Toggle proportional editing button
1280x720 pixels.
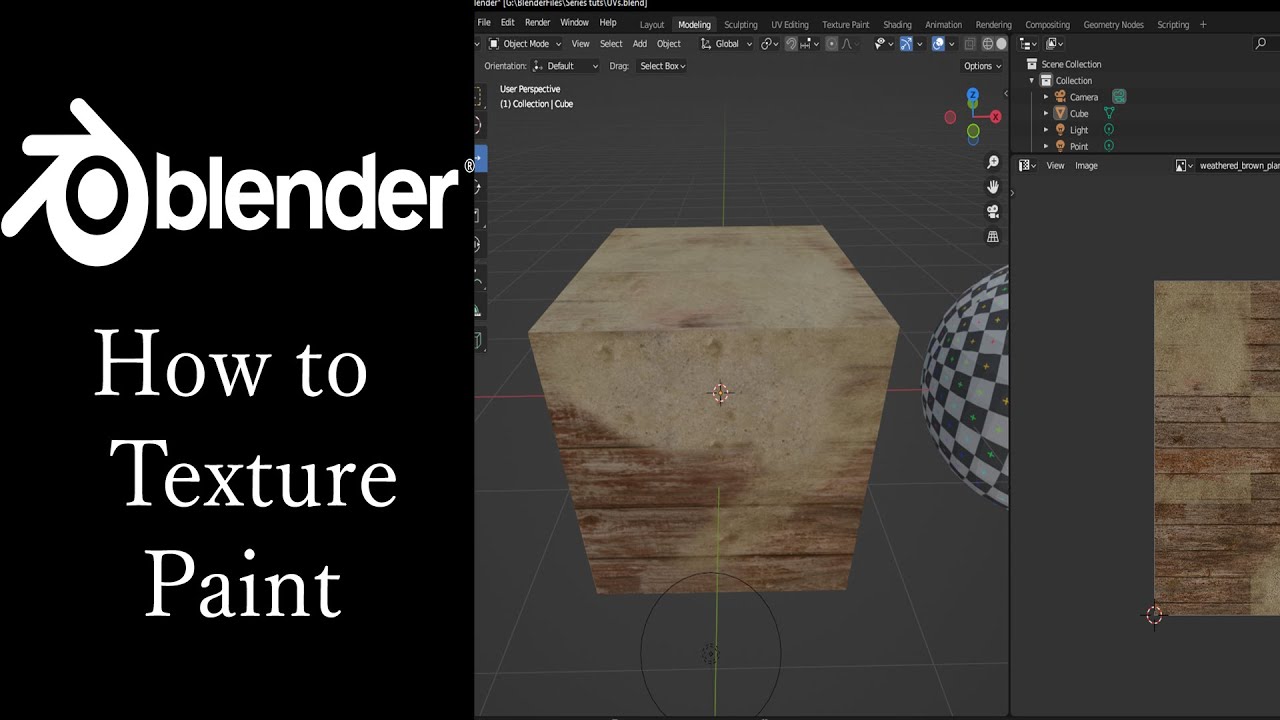tap(832, 44)
